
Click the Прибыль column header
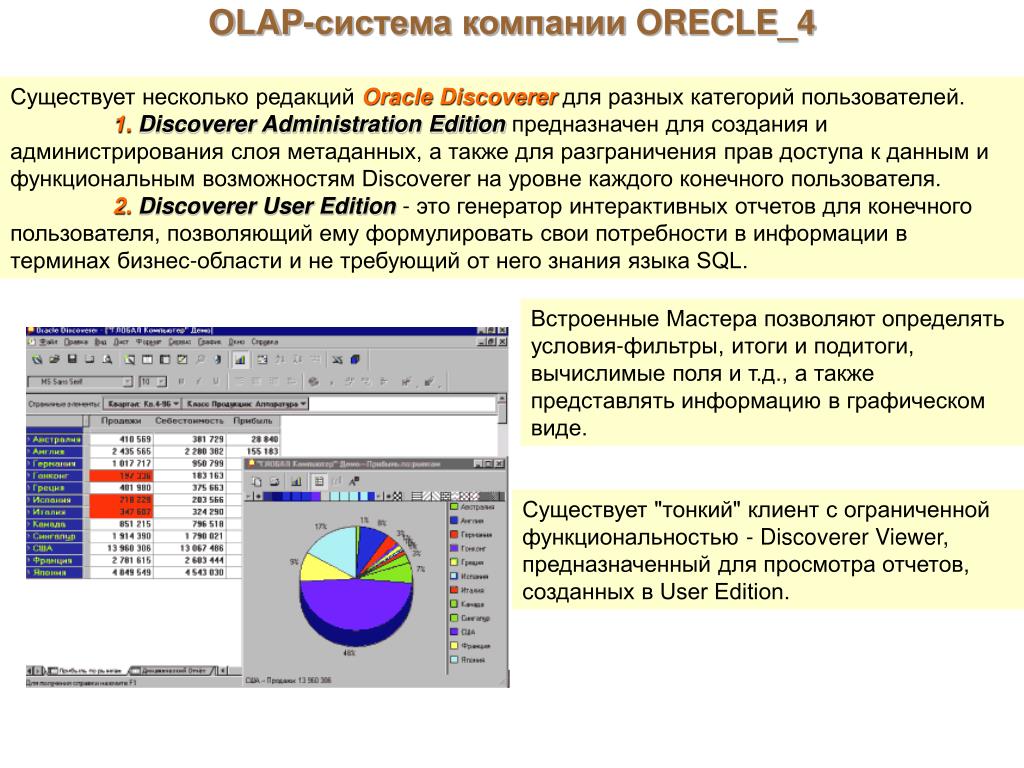click(x=253, y=421)
